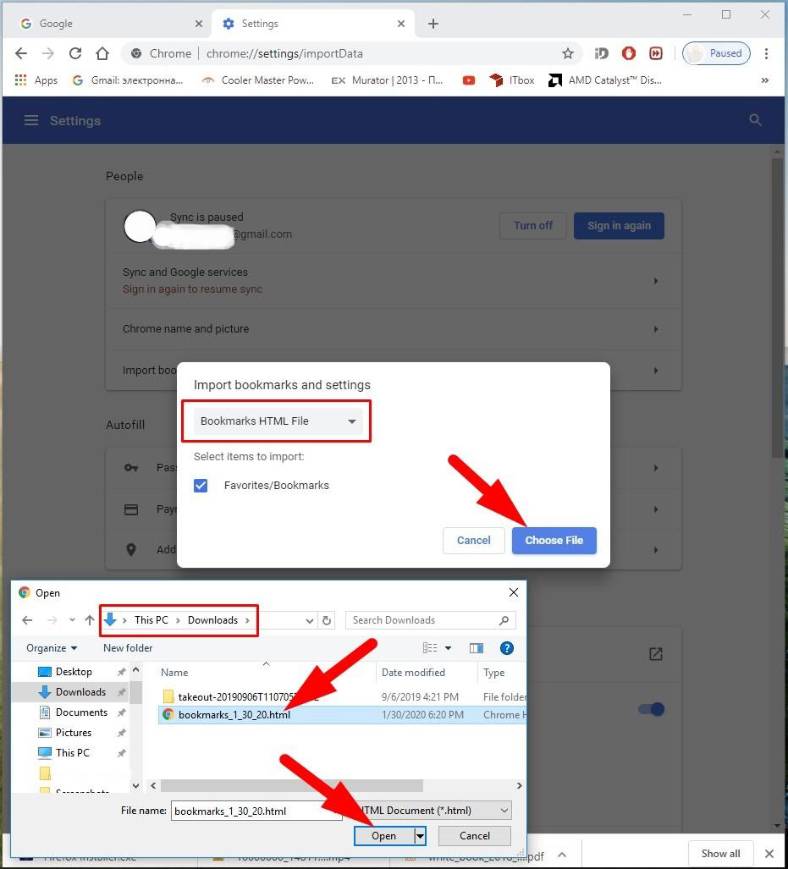Open ITbox bookmark
Viewport: 788px width, 869px height.
[x=512, y=80]
